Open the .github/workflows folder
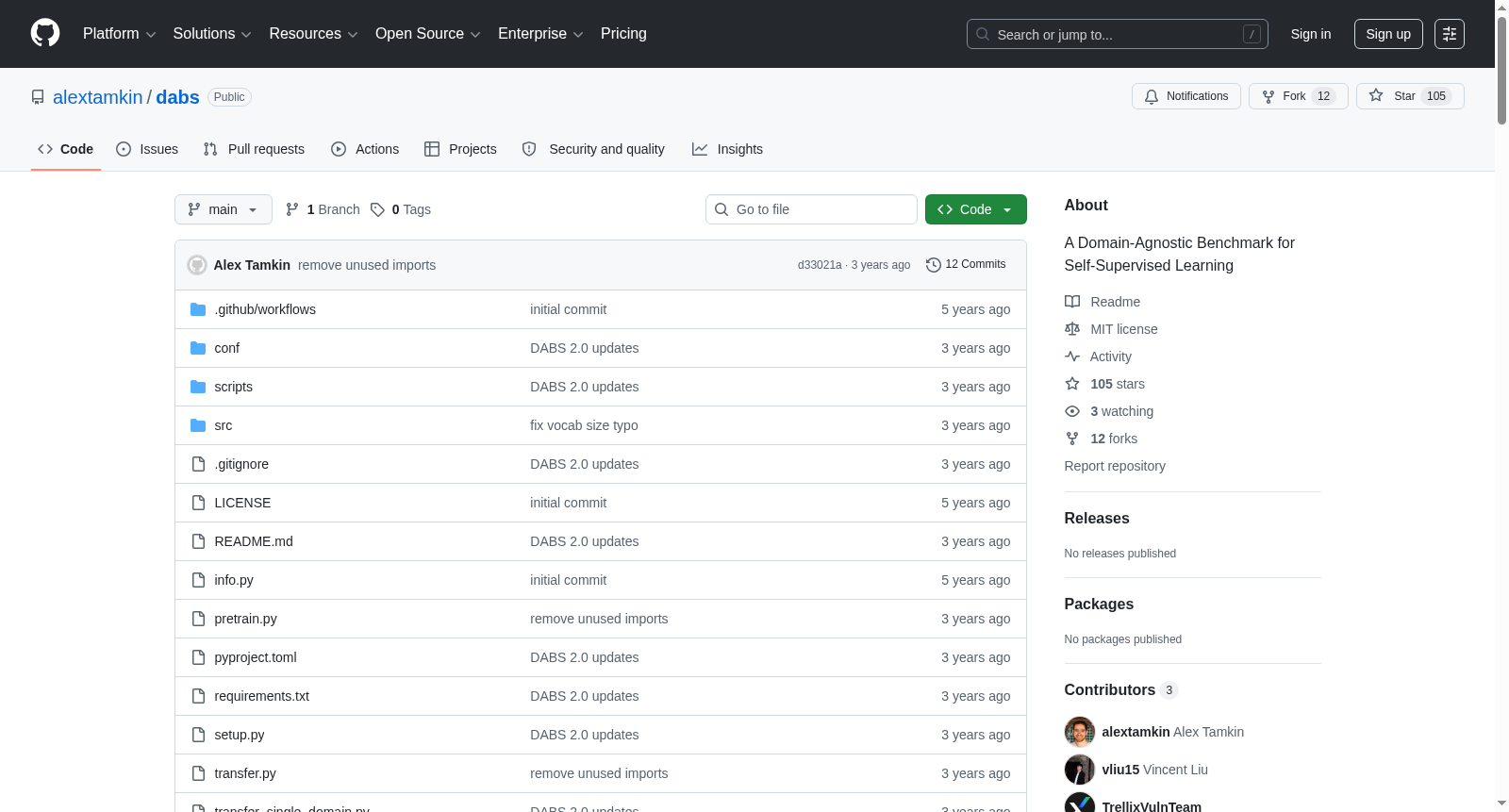 [x=265, y=309]
